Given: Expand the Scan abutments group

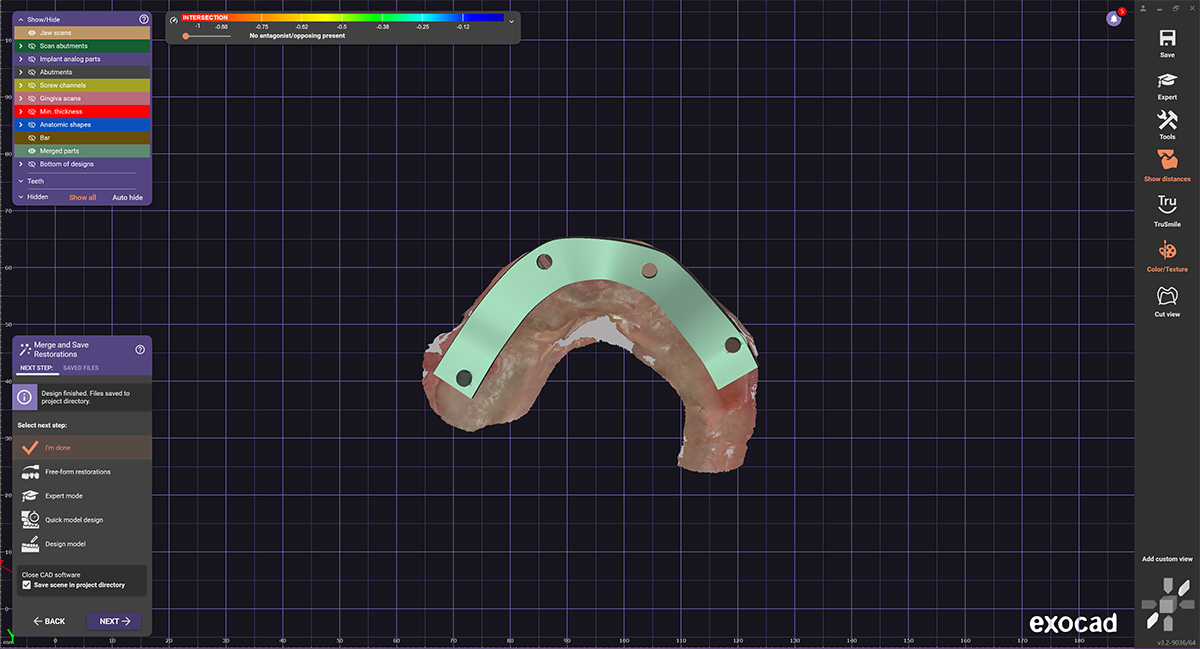Looking at the screenshot, I should (x=20, y=46).
